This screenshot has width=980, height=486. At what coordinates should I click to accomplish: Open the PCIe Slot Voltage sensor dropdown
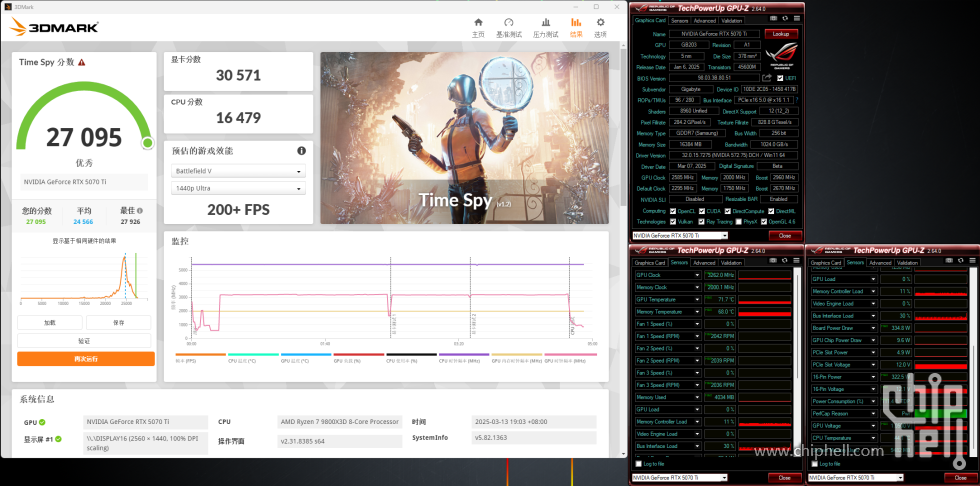tap(873, 365)
